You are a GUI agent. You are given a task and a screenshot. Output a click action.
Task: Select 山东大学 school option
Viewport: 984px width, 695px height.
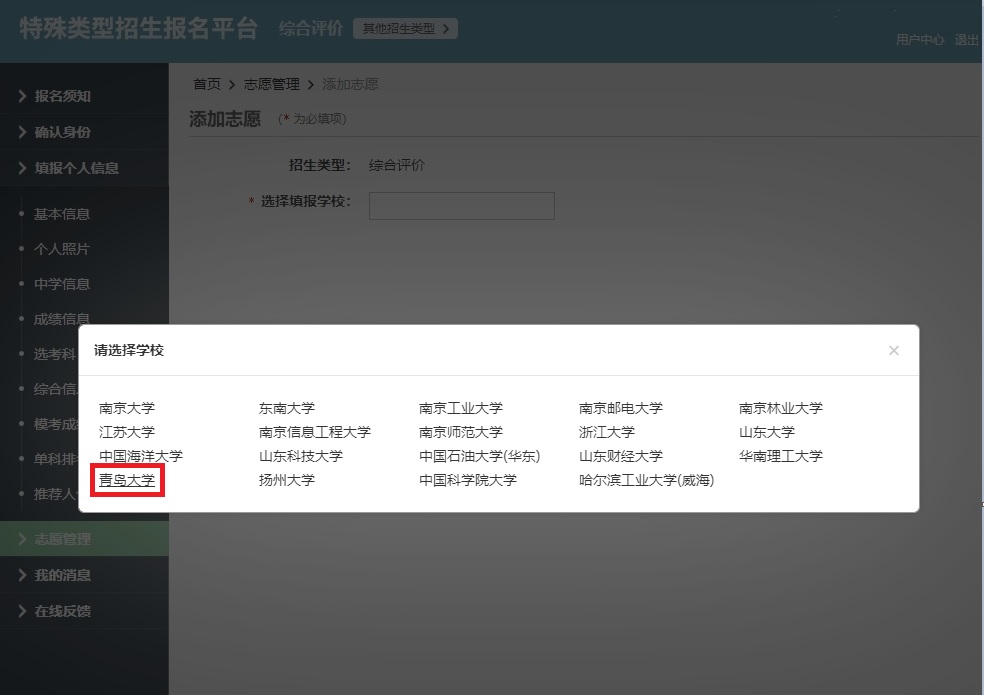(x=767, y=432)
